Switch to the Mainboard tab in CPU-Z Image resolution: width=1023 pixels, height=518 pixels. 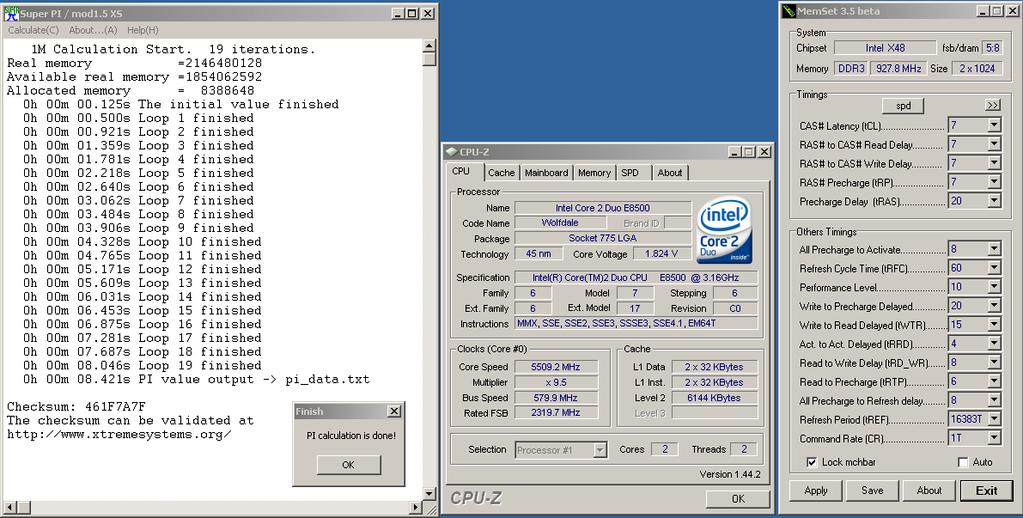point(546,173)
